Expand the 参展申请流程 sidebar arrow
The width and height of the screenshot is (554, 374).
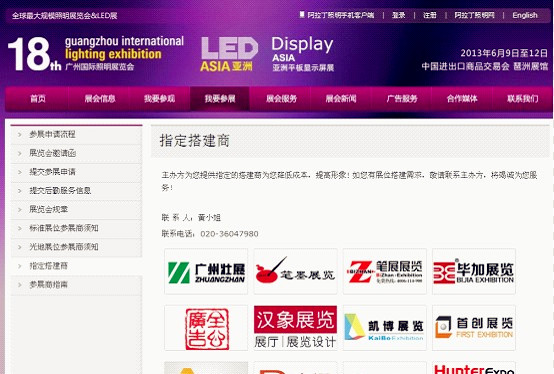point(19,135)
